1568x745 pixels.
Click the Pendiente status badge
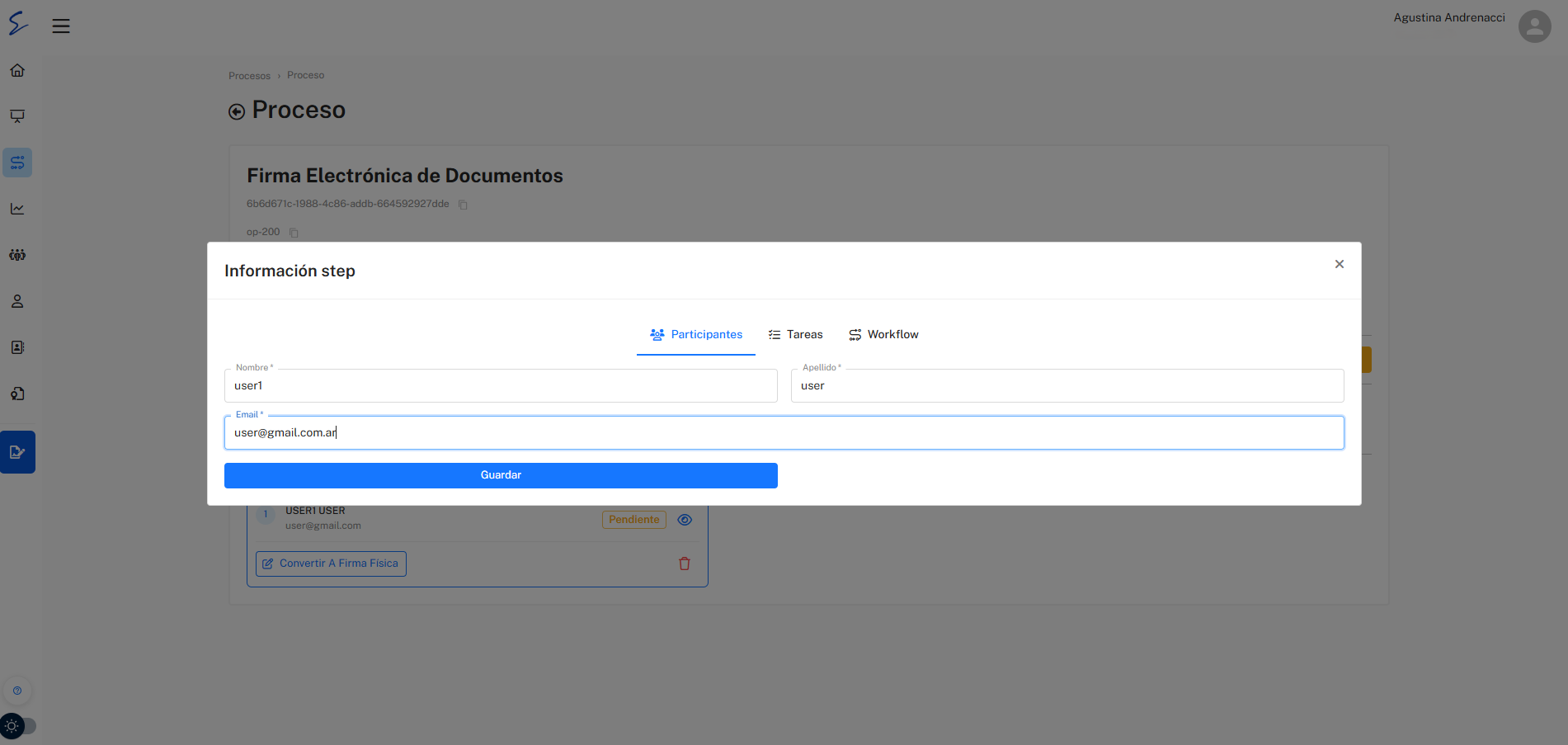(634, 520)
